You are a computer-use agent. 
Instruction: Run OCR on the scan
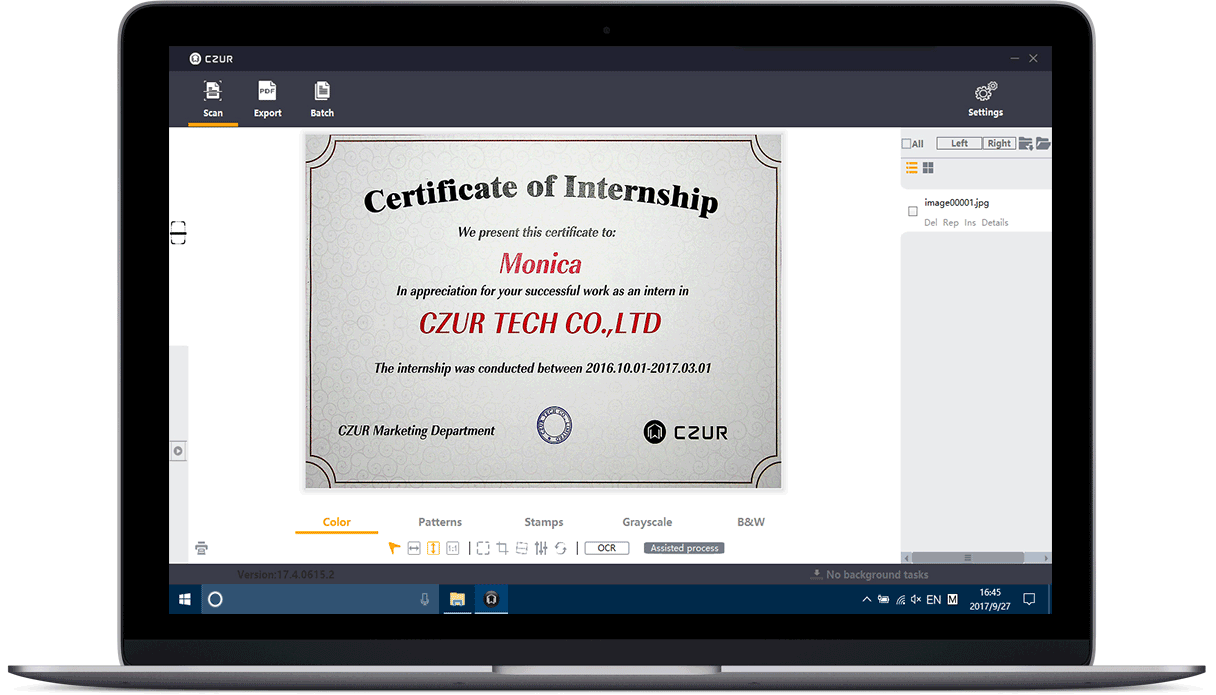pos(607,548)
